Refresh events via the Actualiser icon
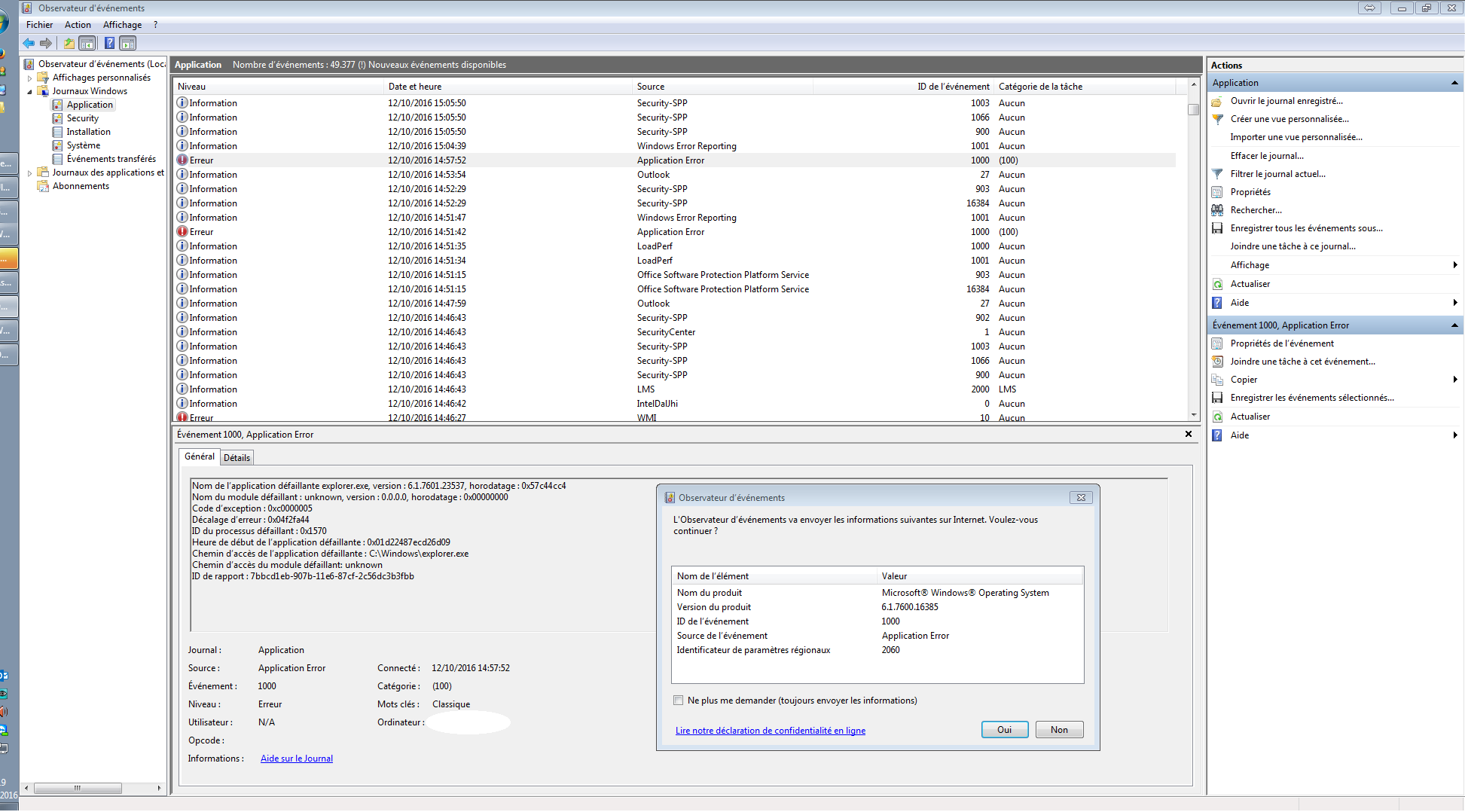 pyautogui.click(x=1217, y=283)
